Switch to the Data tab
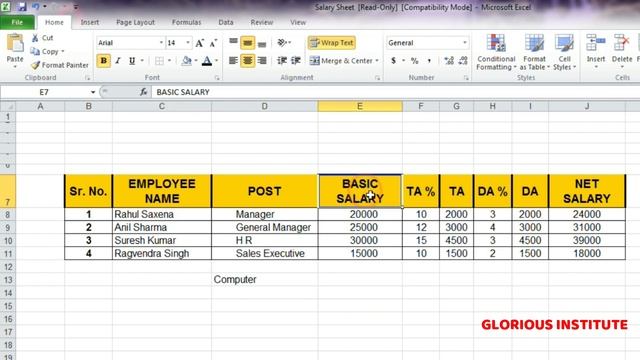The height and width of the screenshot is (360, 640). 226,22
